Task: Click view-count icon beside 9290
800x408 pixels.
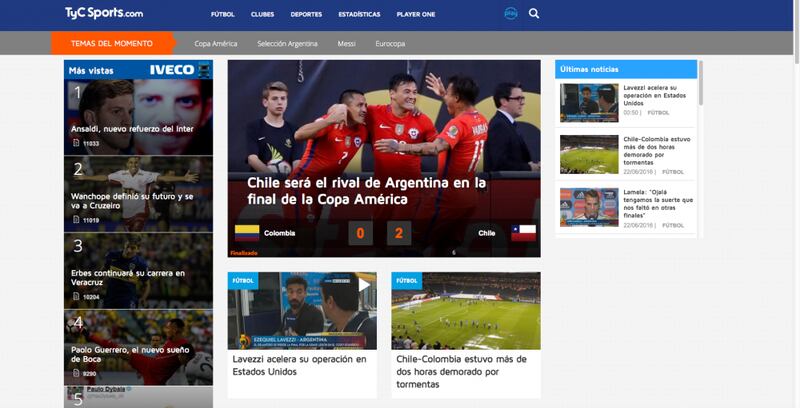Action: click(76, 373)
